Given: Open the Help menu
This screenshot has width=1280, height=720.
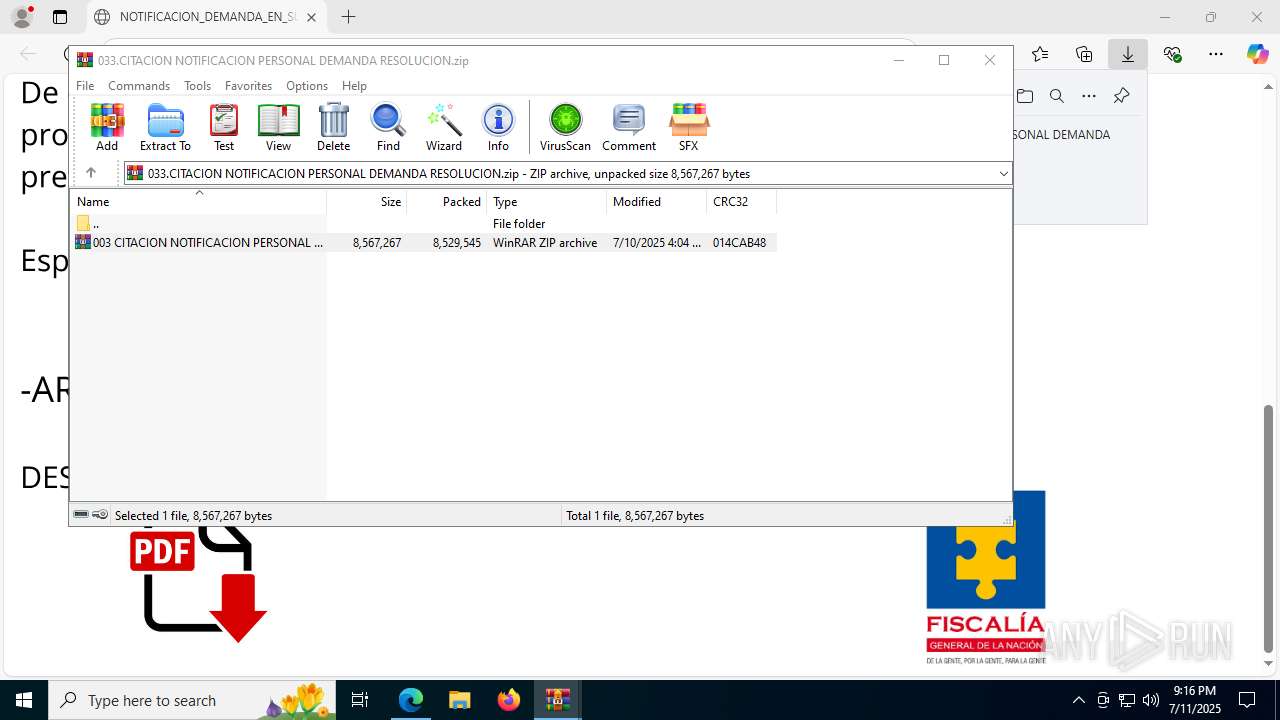Looking at the screenshot, I should click(x=354, y=86).
